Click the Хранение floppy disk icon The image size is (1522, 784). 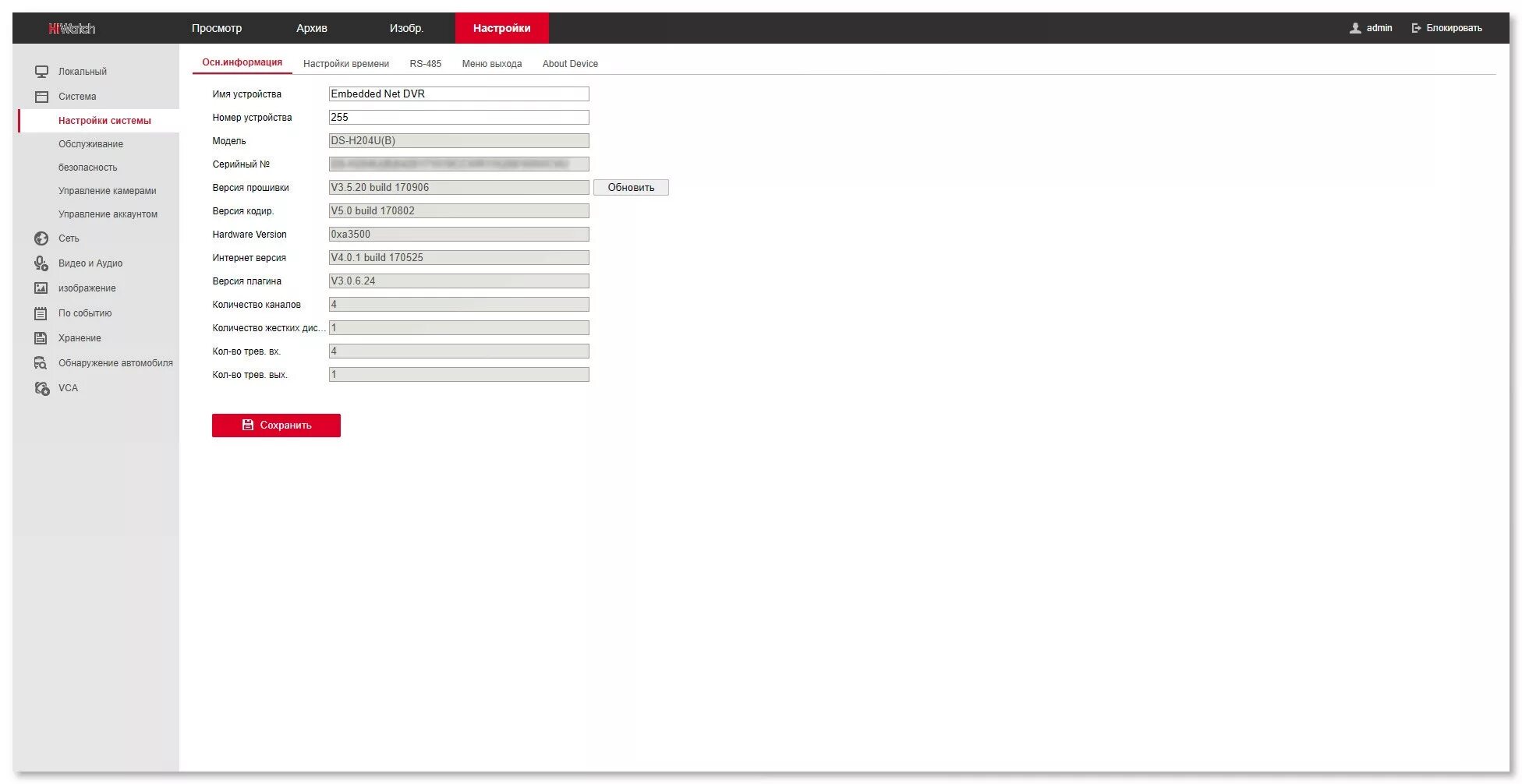tap(41, 338)
